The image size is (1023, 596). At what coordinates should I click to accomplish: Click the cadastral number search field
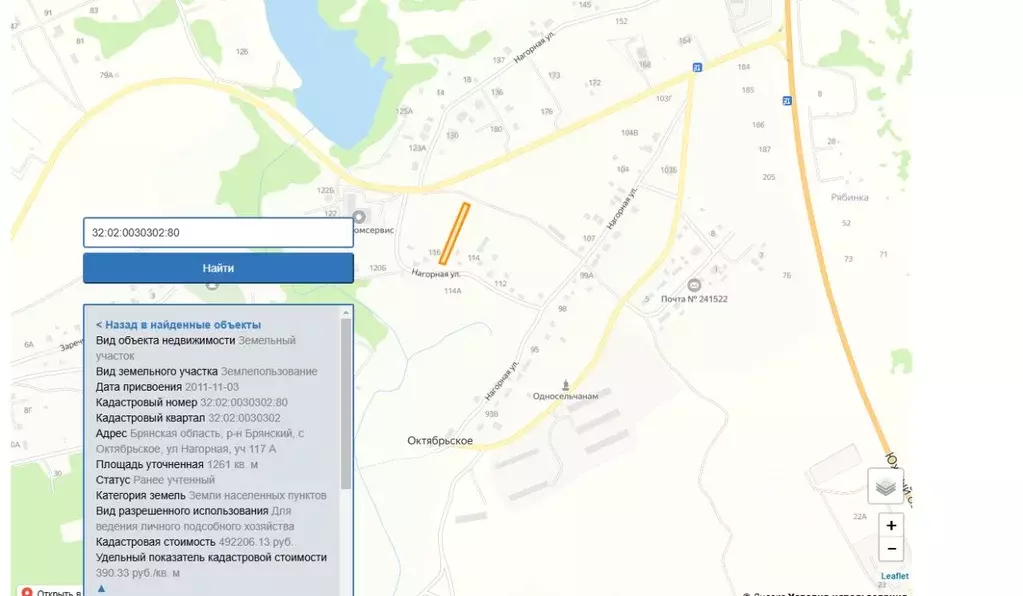218,232
